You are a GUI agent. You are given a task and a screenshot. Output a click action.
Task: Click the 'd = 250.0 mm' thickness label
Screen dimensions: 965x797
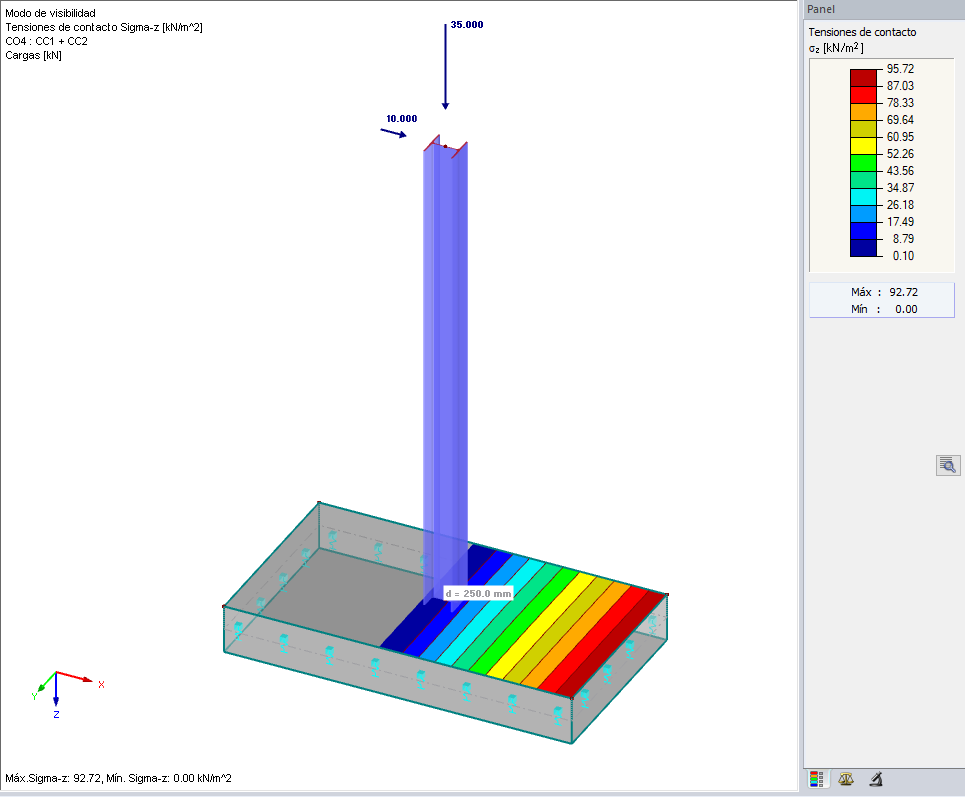(x=478, y=594)
